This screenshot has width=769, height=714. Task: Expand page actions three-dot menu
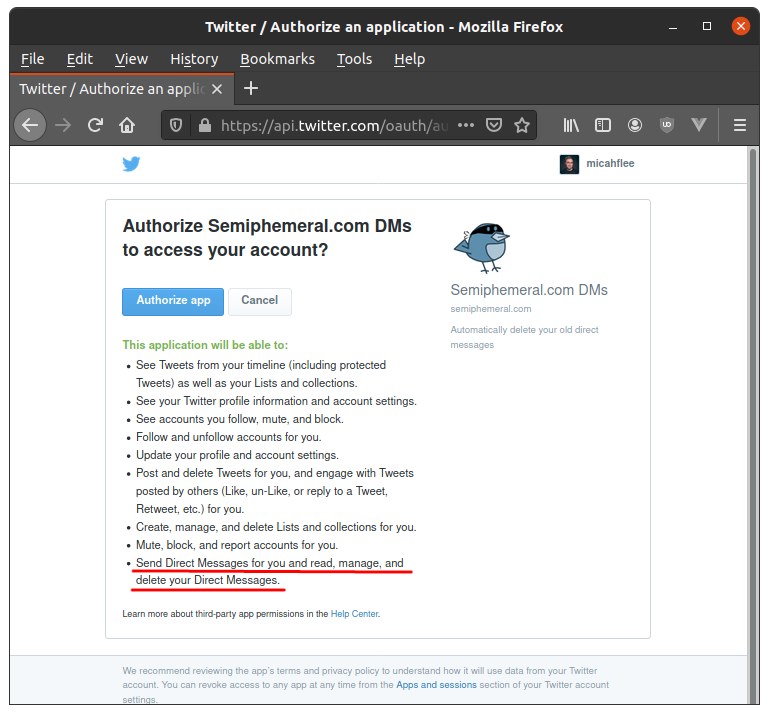click(465, 126)
